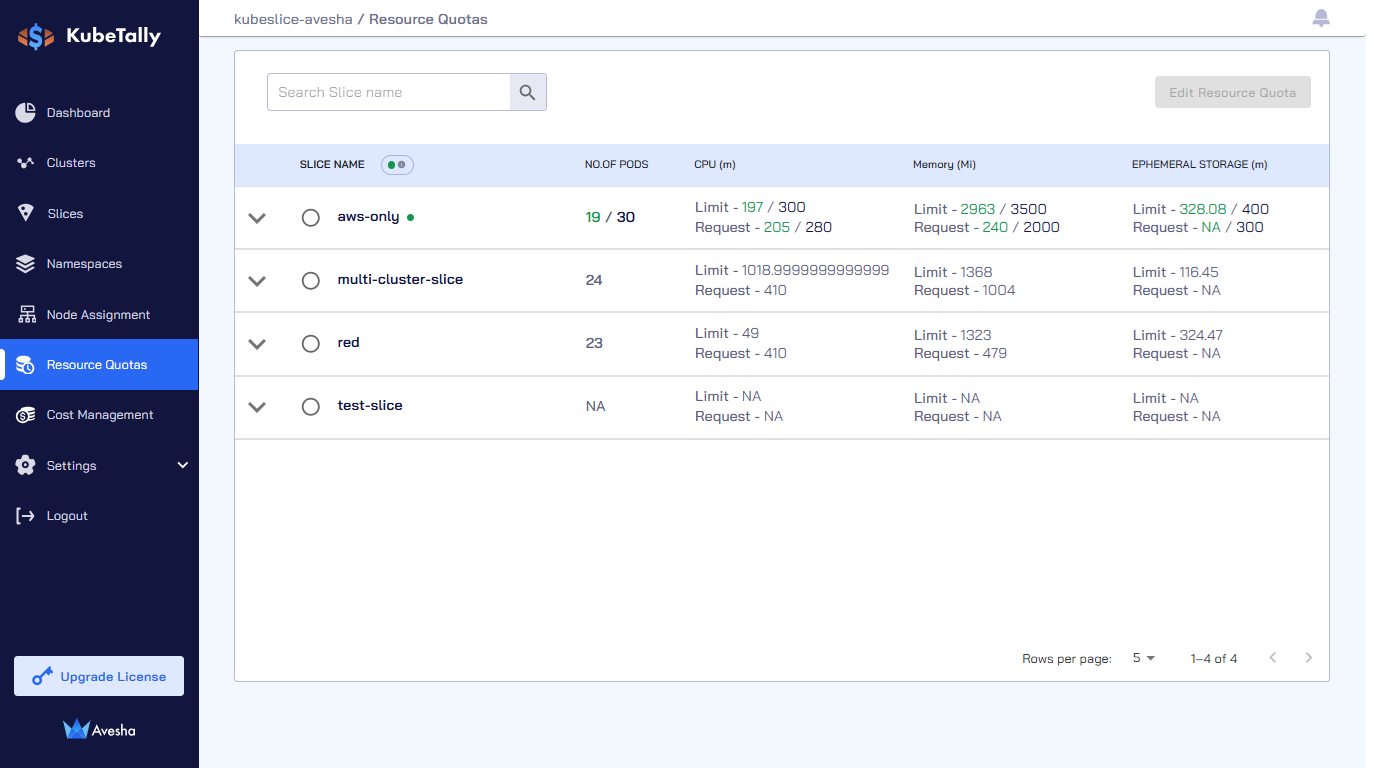
Task: Click the red slice name
Action: point(348,342)
